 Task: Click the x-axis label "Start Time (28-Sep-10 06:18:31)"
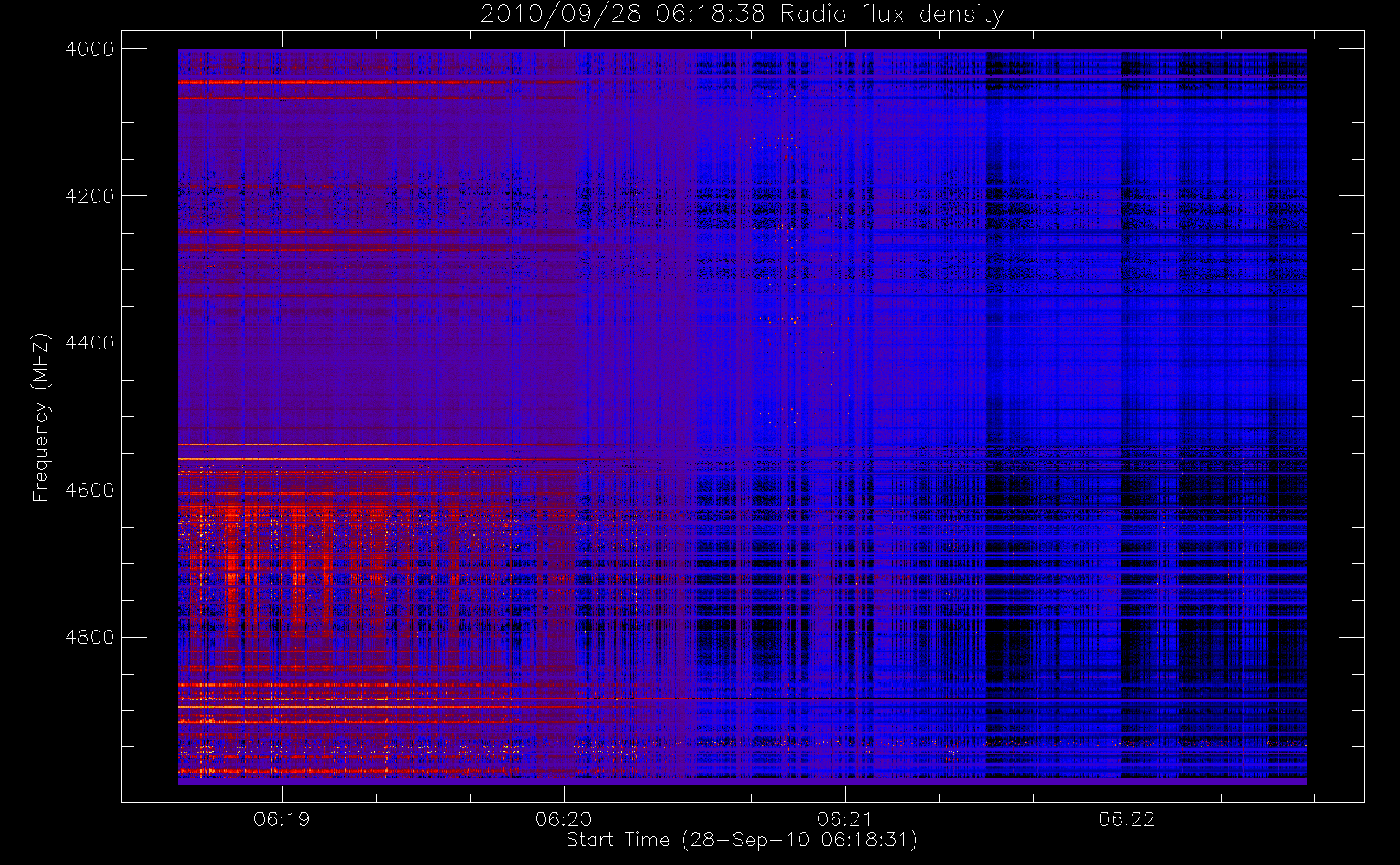742,840
